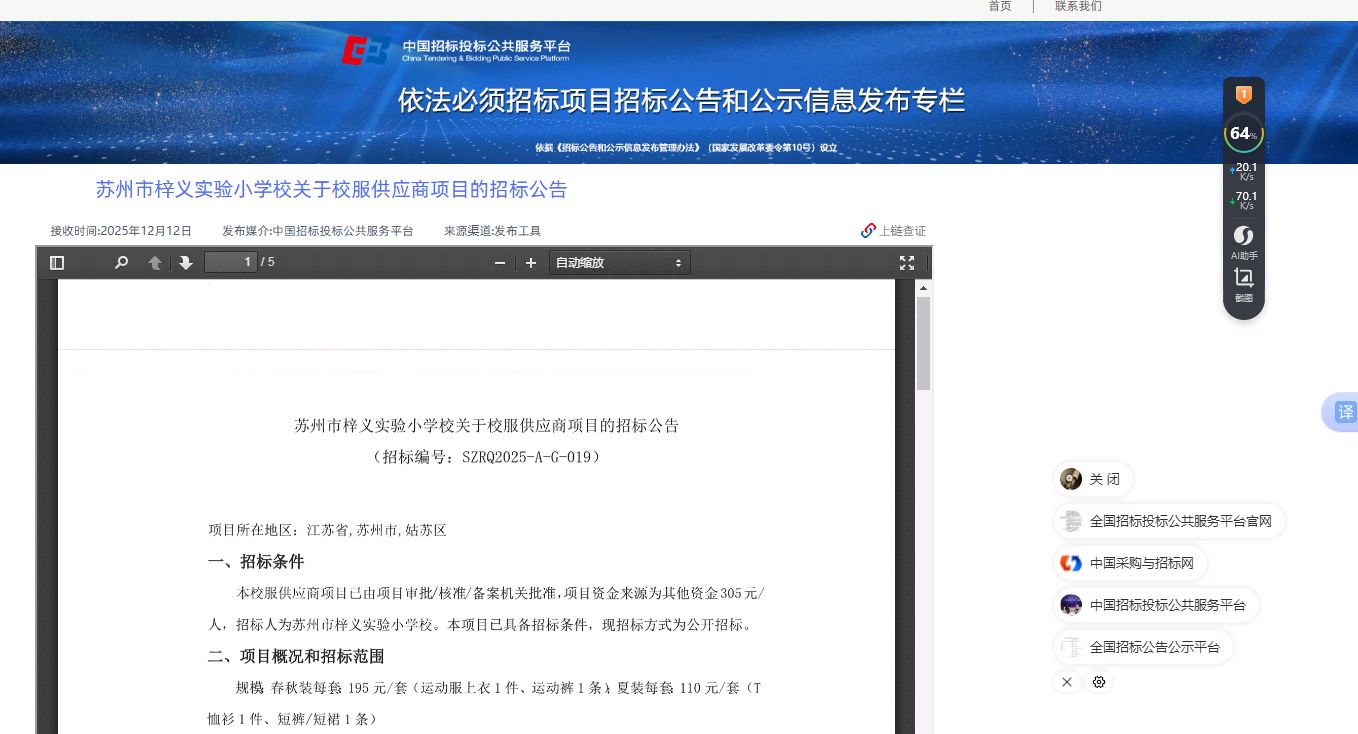
Task: Select 中国采购与招标网 suggestion
Action: pyautogui.click(x=1130, y=563)
